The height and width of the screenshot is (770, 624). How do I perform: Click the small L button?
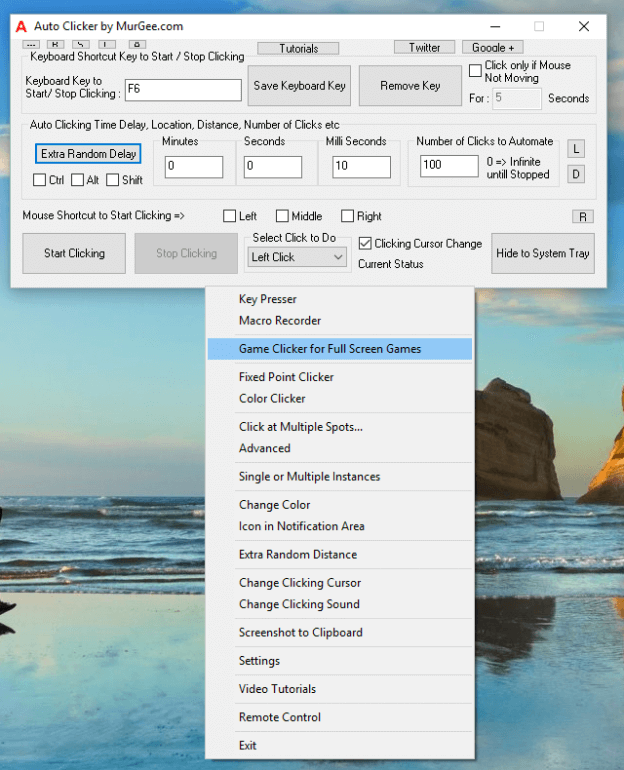576,149
